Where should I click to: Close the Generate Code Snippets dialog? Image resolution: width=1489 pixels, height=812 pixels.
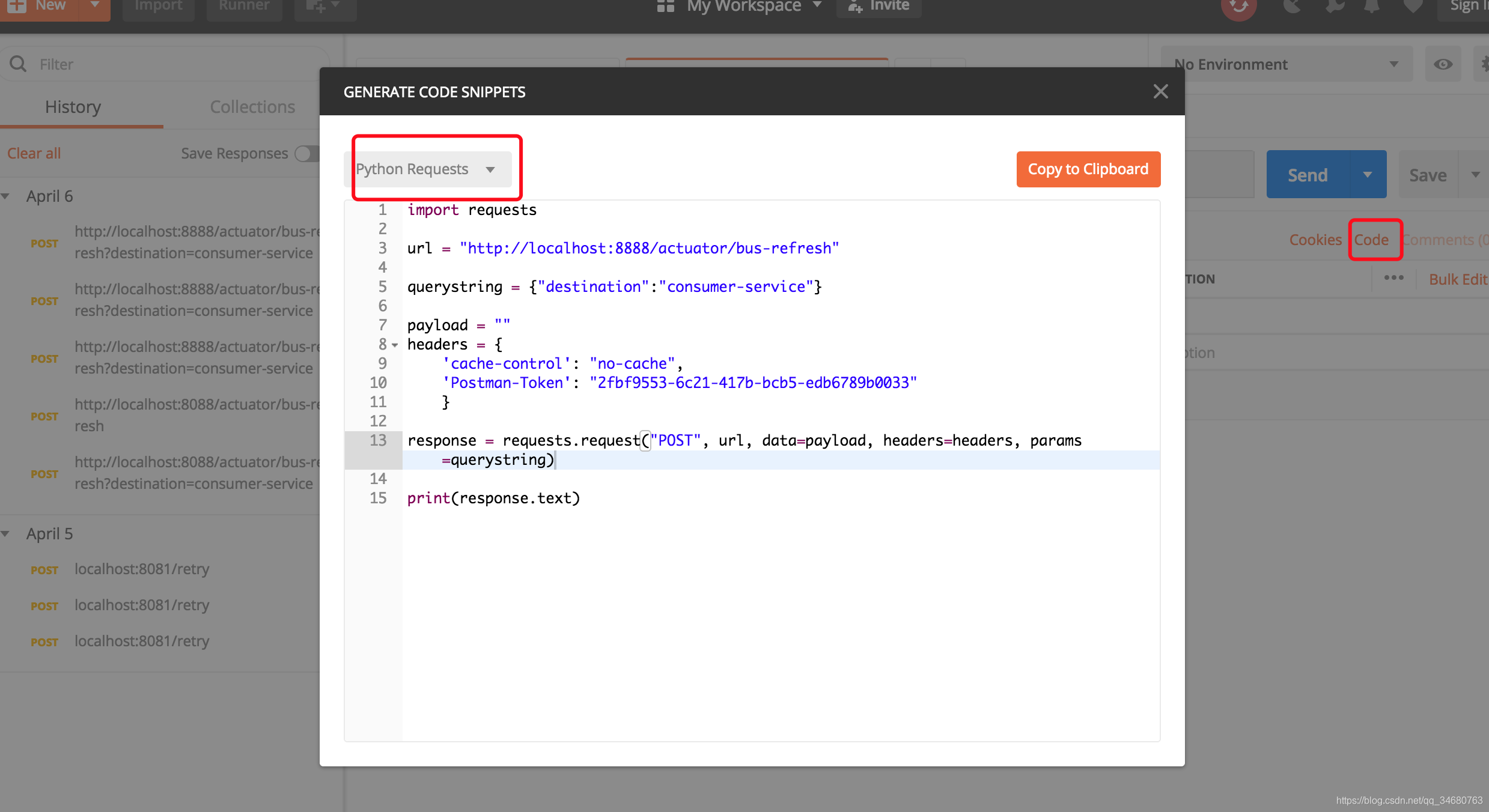click(1160, 91)
